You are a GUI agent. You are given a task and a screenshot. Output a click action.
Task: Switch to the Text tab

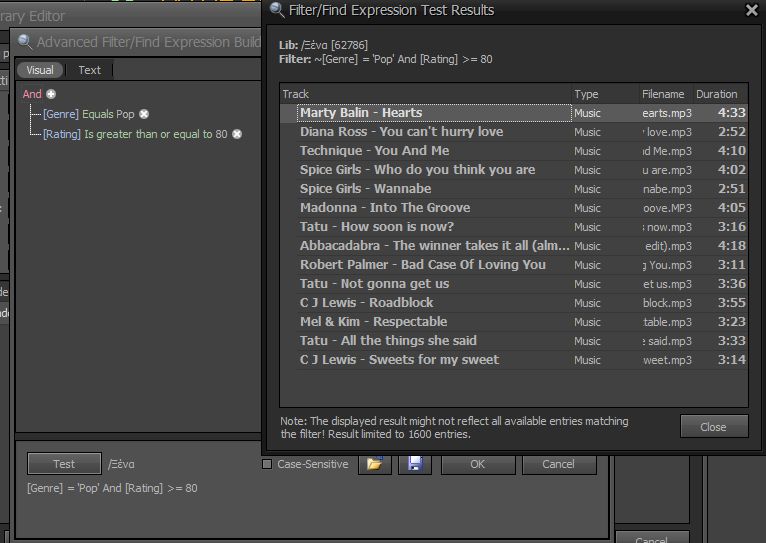(90, 70)
